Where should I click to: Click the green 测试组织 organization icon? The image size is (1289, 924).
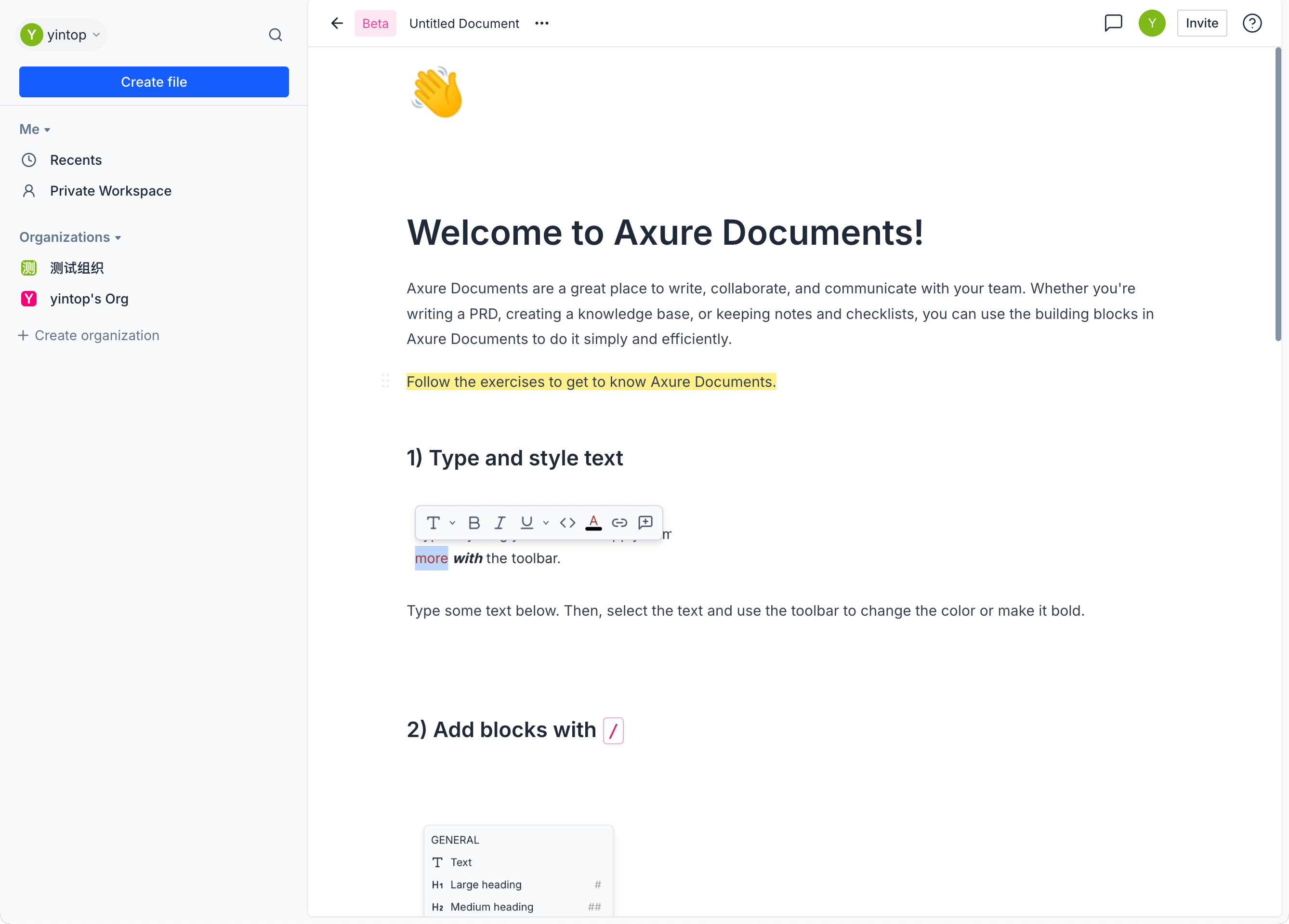(x=29, y=268)
